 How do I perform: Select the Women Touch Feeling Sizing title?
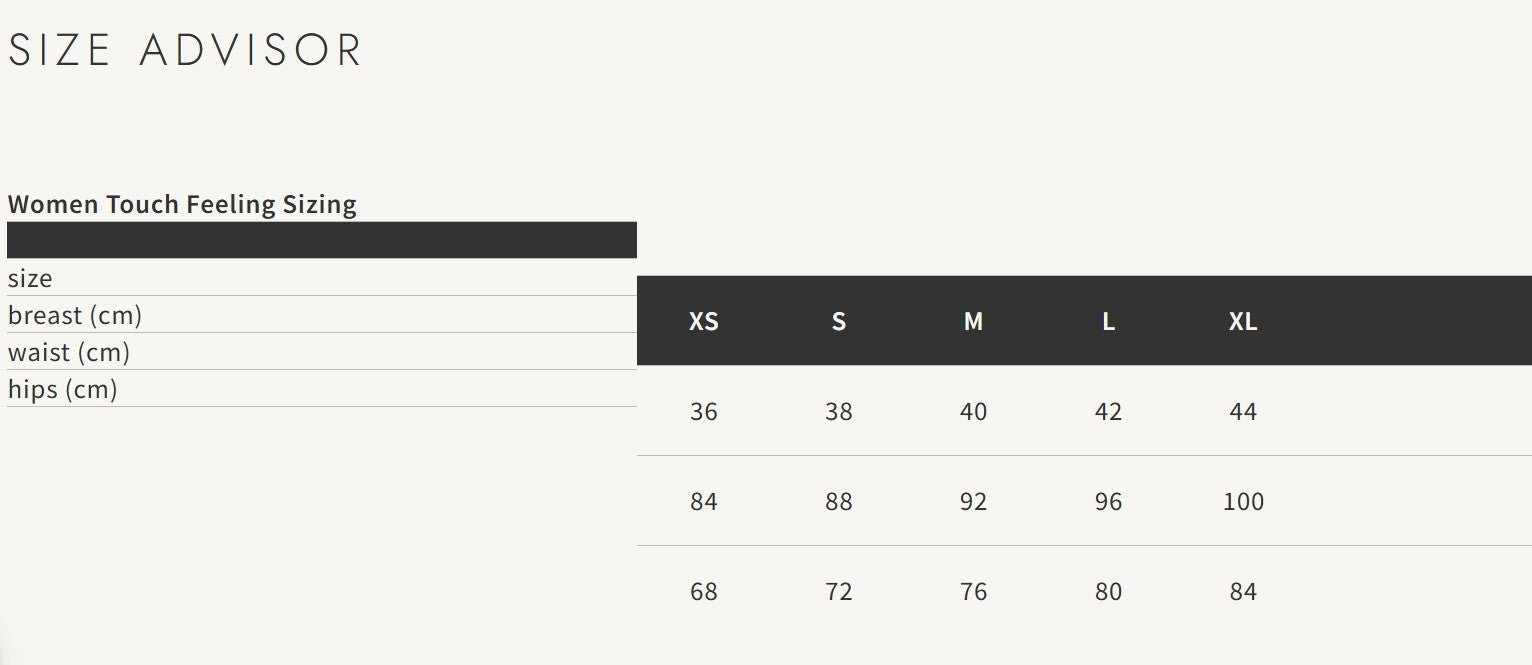182,204
